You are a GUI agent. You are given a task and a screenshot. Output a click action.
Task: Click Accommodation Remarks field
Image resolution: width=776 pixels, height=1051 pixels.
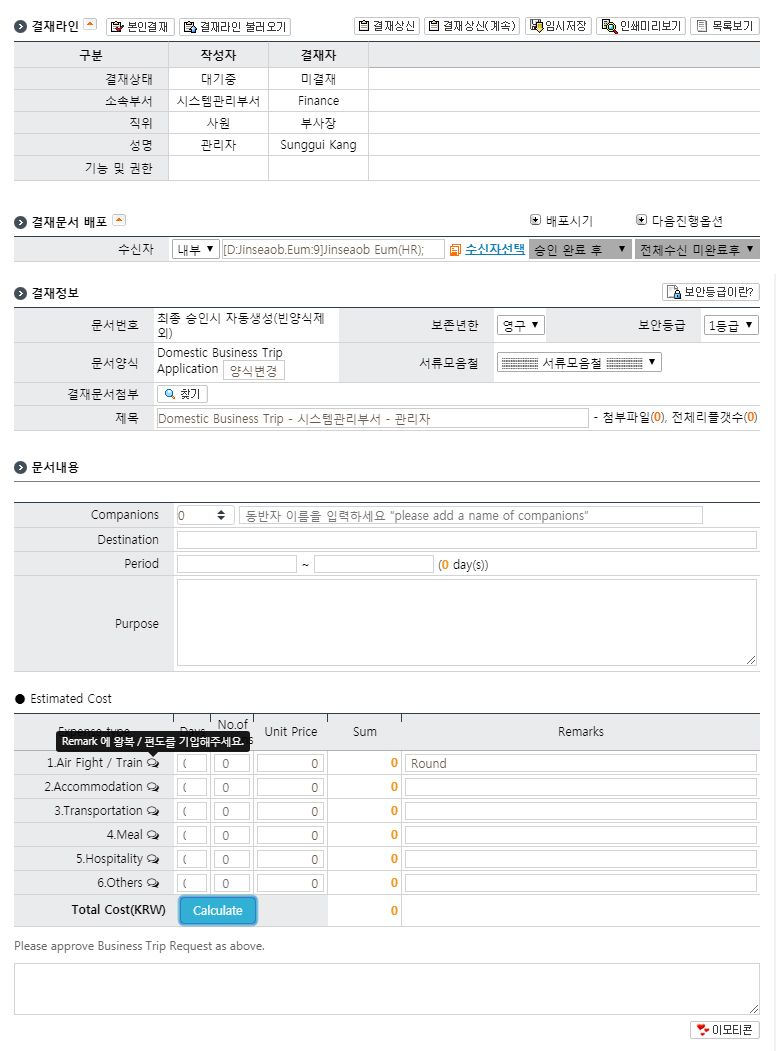pyautogui.click(x=580, y=788)
